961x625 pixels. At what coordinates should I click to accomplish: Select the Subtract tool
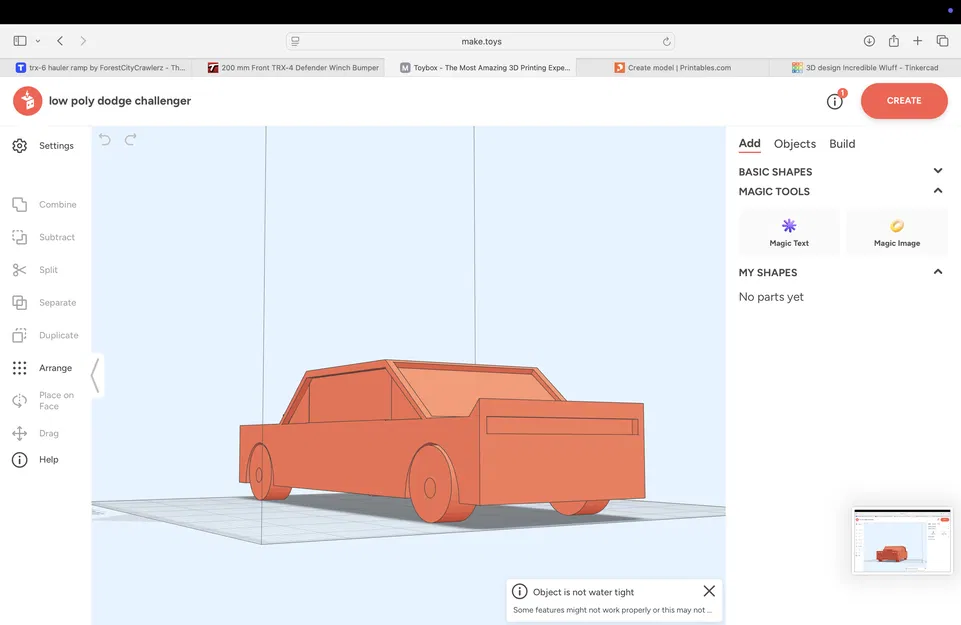pyautogui.click(x=45, y=237)
